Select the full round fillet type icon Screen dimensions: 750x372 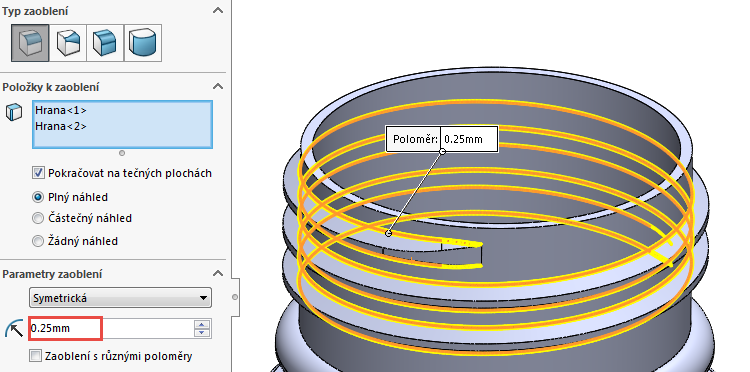[143, 43]
